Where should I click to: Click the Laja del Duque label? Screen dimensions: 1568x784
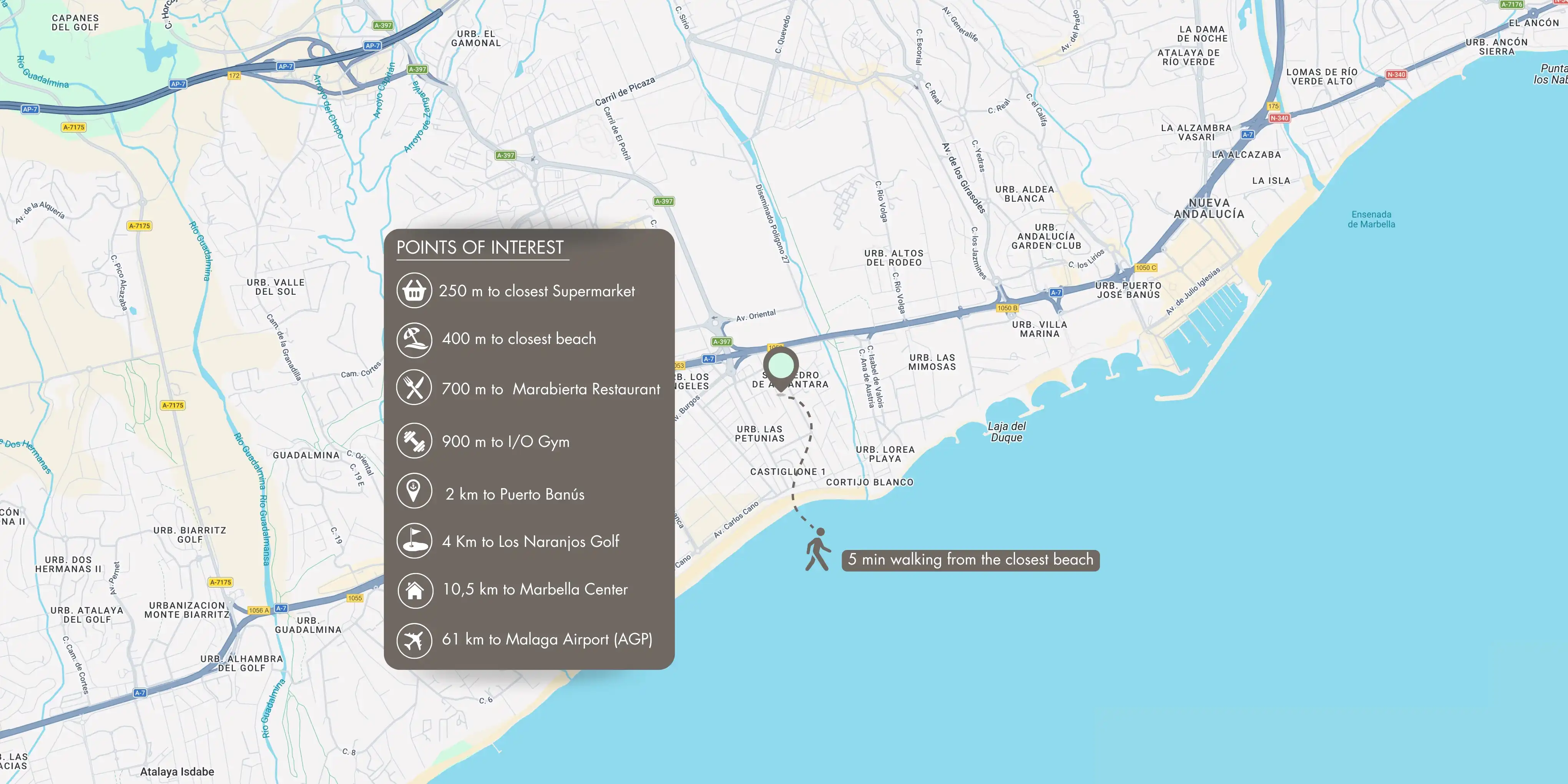[1006, 432]
